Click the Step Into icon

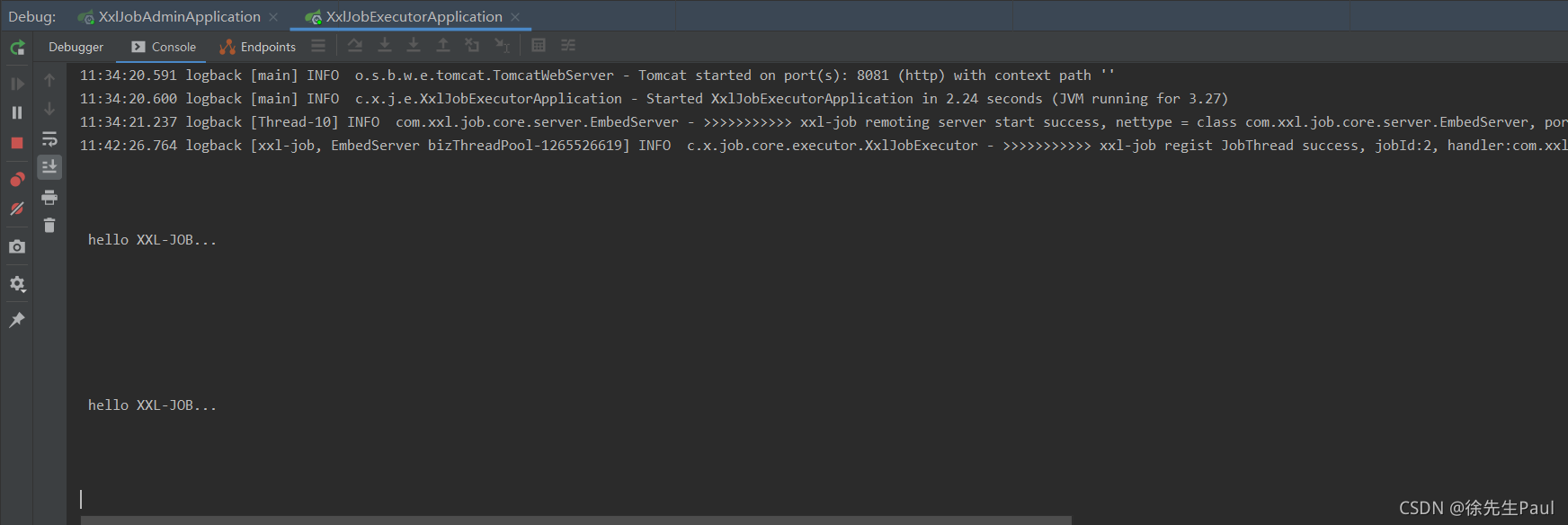(385, 45)
